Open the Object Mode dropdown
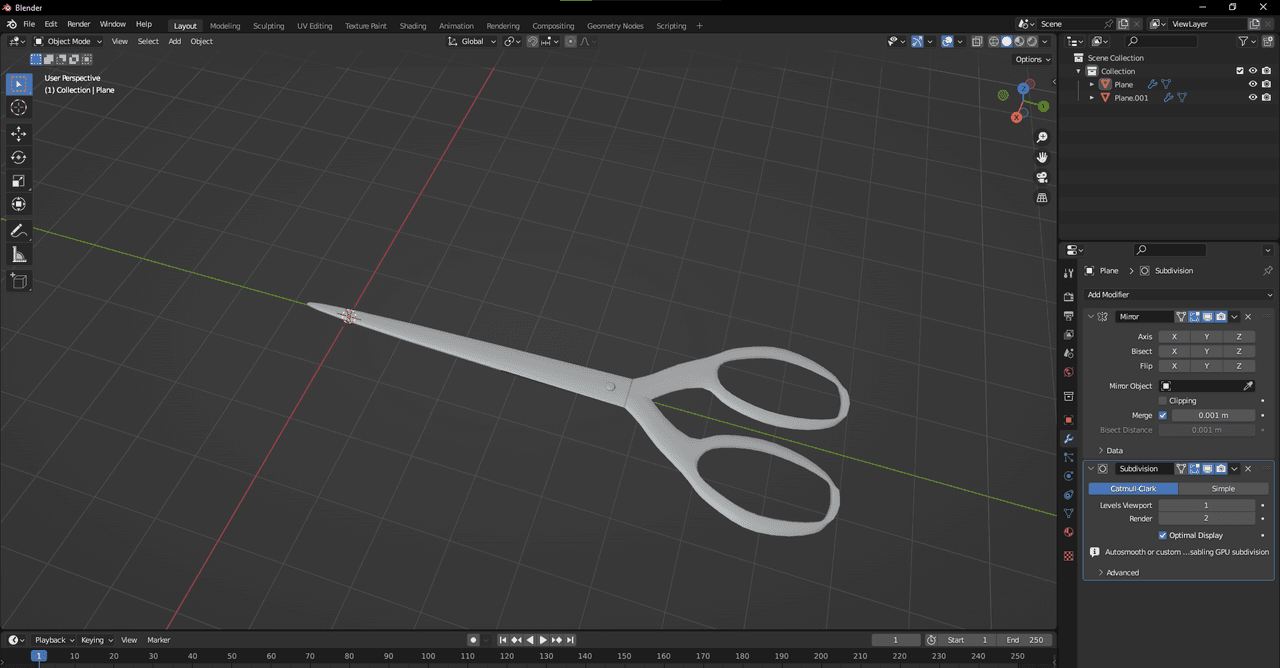 (x=68, y=41)
